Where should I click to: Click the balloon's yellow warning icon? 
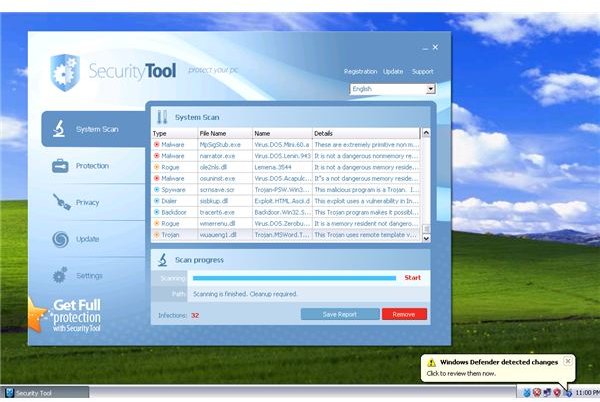point(431,362)
